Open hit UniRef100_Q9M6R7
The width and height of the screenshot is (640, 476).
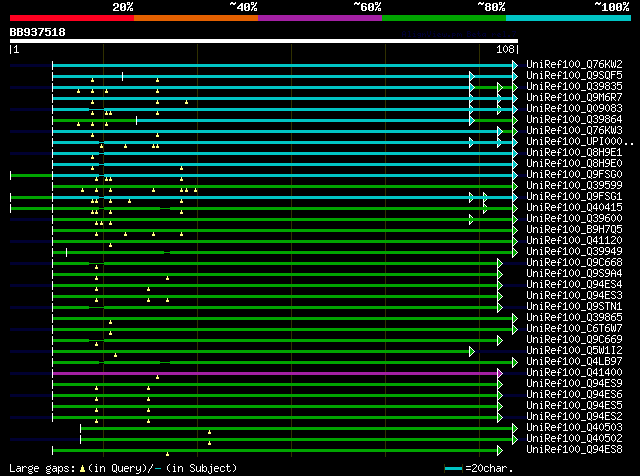click(x=574, y=98)
